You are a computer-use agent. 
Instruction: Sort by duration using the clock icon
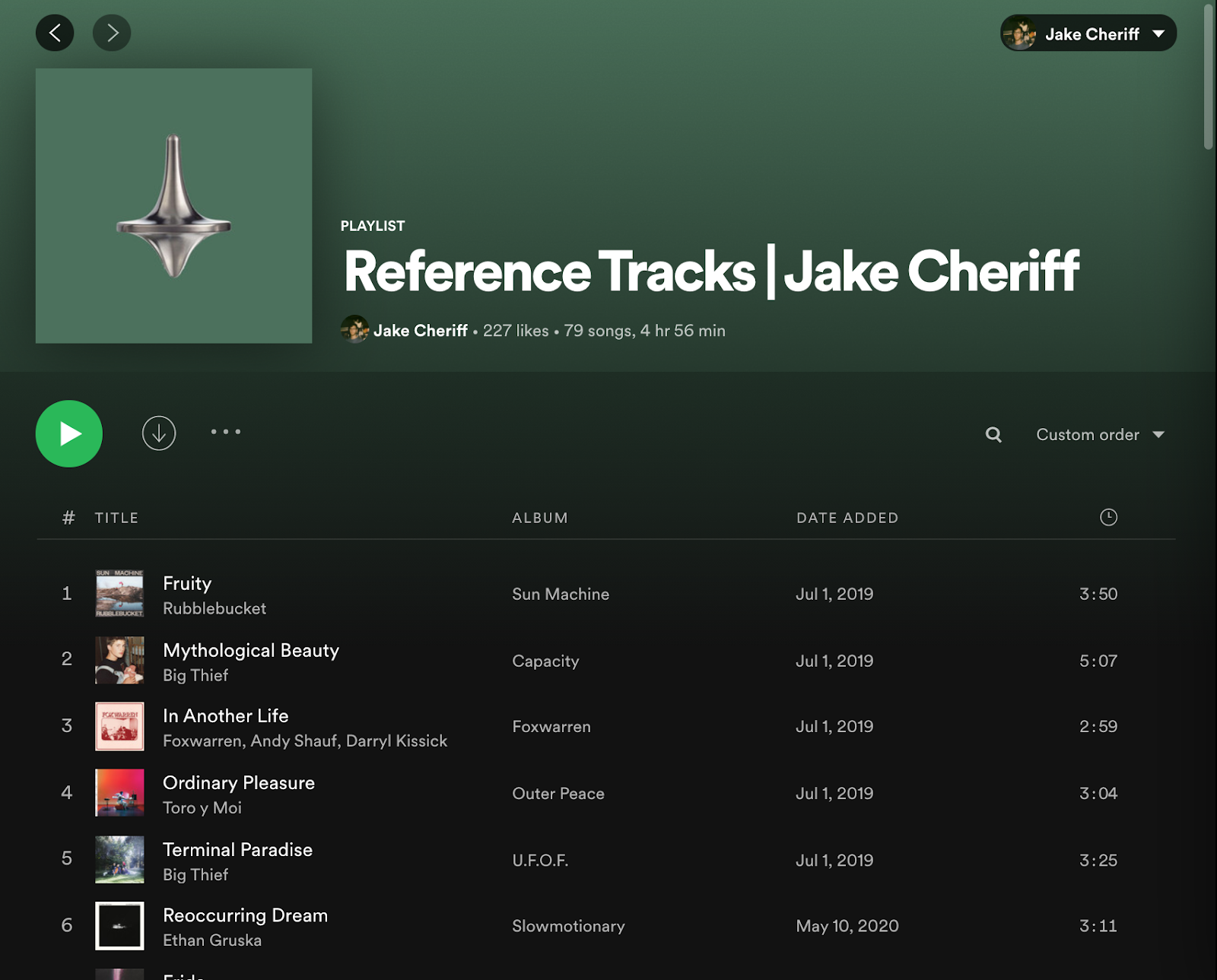pos(1108,518)
